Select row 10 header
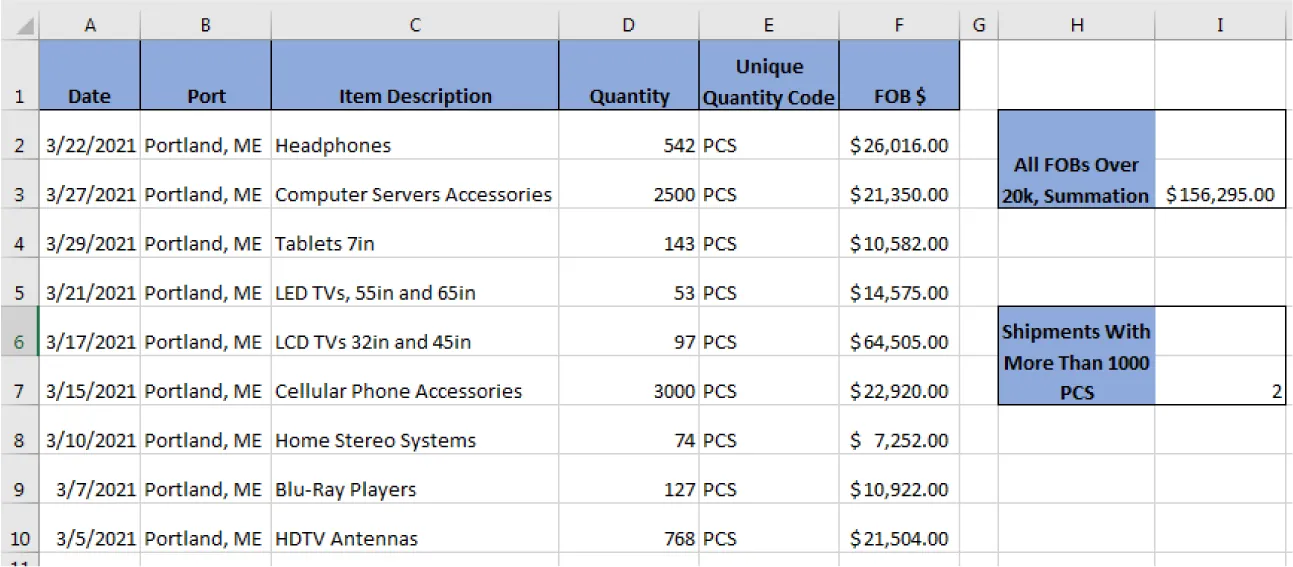 20,538
